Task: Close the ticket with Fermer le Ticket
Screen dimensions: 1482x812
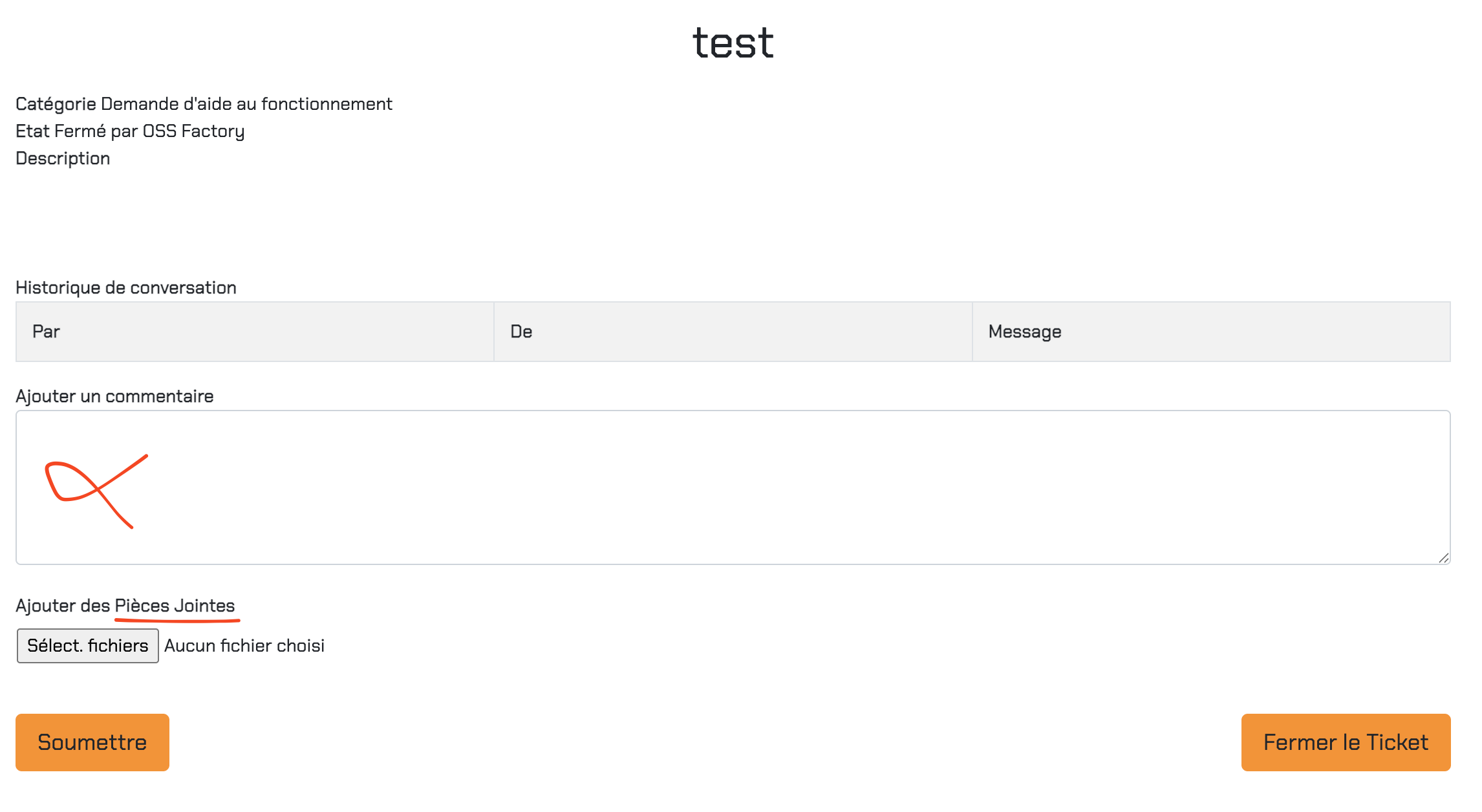Action: point(1346,742)
